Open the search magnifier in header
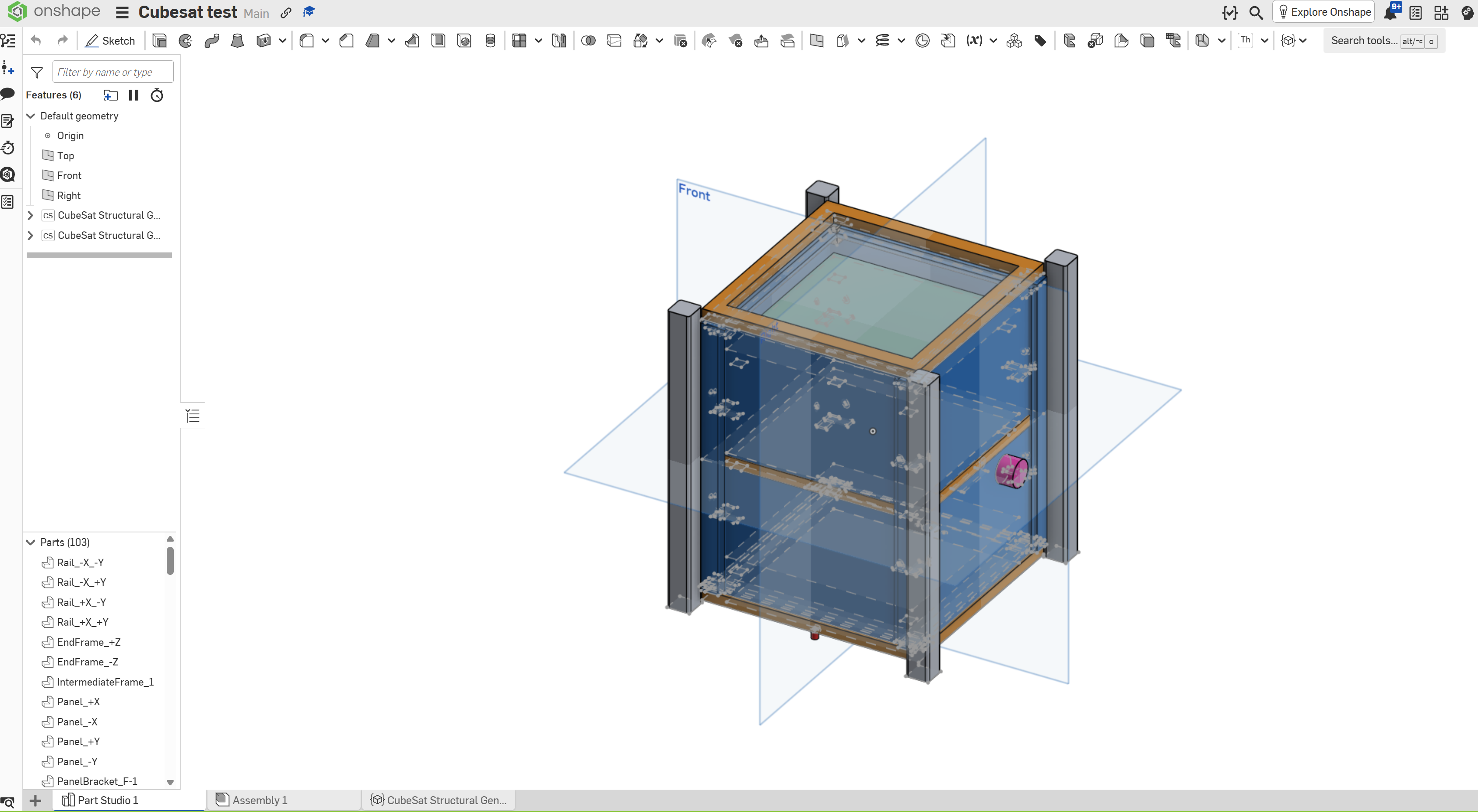This screenshot has width=1478, height=812. 1256,13
